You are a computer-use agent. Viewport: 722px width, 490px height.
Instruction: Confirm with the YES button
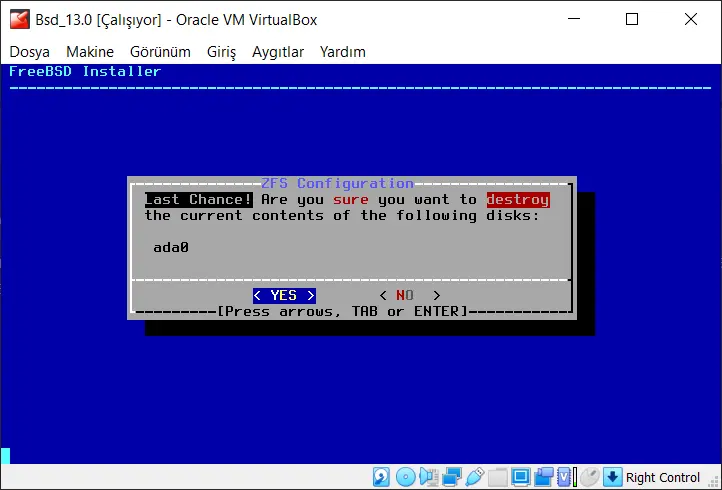point(284,295)
